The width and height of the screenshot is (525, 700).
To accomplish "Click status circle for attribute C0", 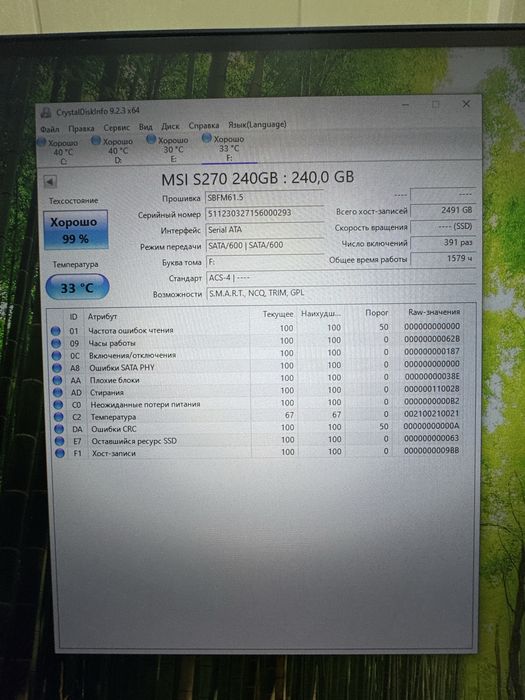I will click(58, 405).
